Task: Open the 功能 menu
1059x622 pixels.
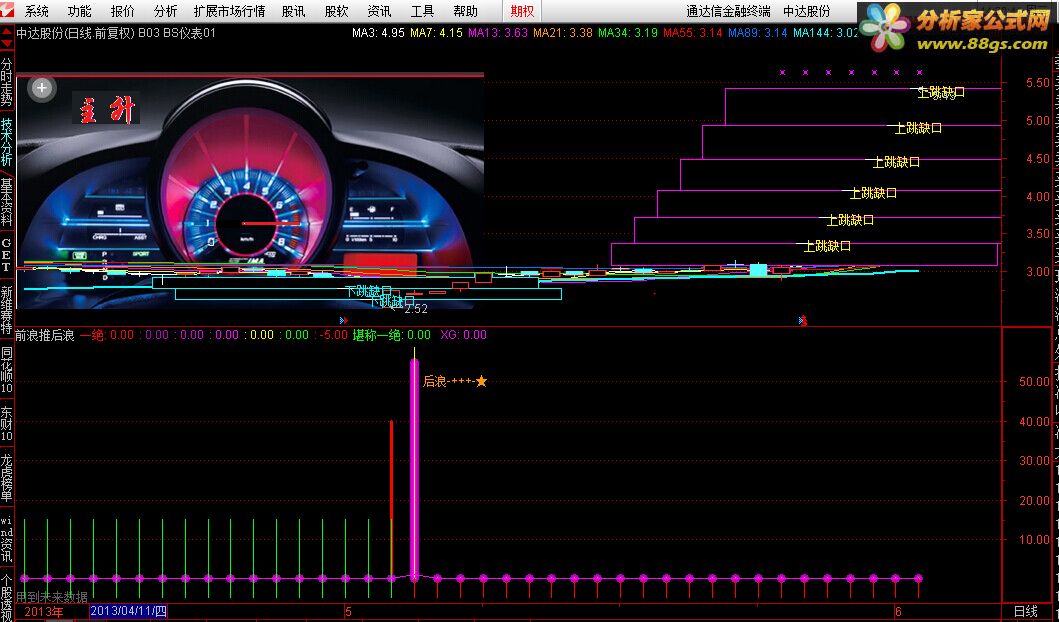Action: pyautogui.click(x=80, y=11)
